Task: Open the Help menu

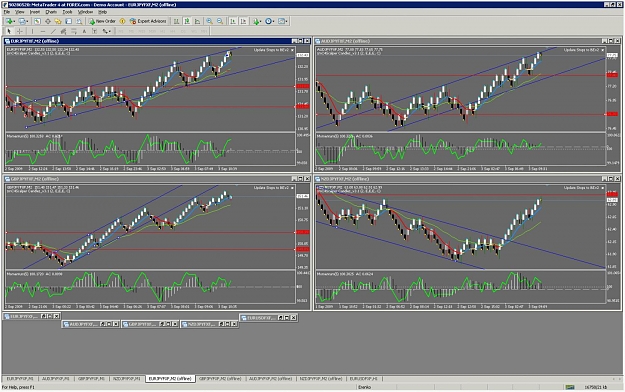Action: 102,12
